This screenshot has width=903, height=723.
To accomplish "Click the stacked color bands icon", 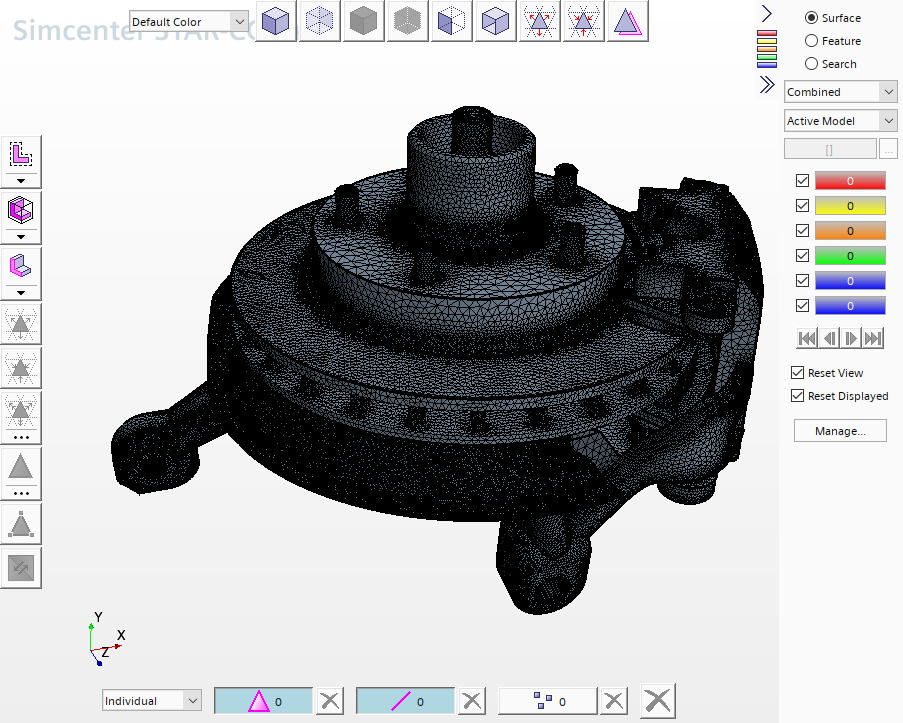I will (x=767, y=49).
